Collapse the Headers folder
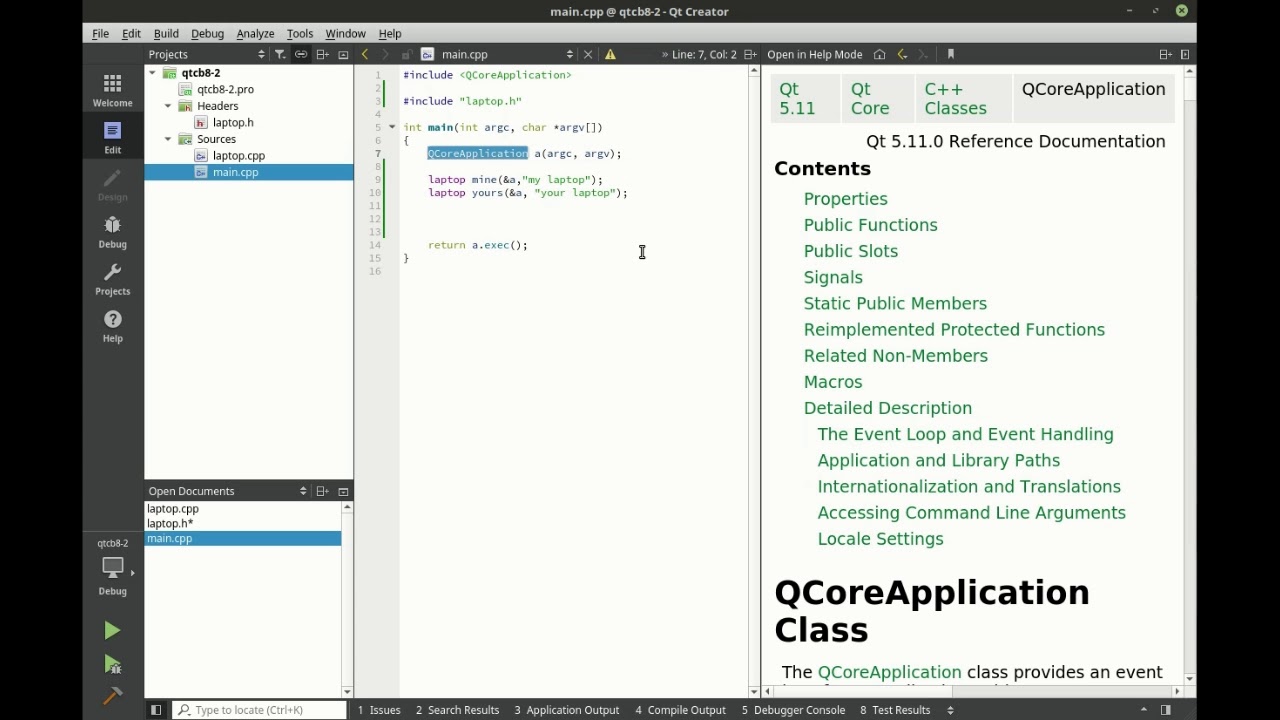This screenshot has width=1280, height=720. pyautogui.click(x=168, y=106)
